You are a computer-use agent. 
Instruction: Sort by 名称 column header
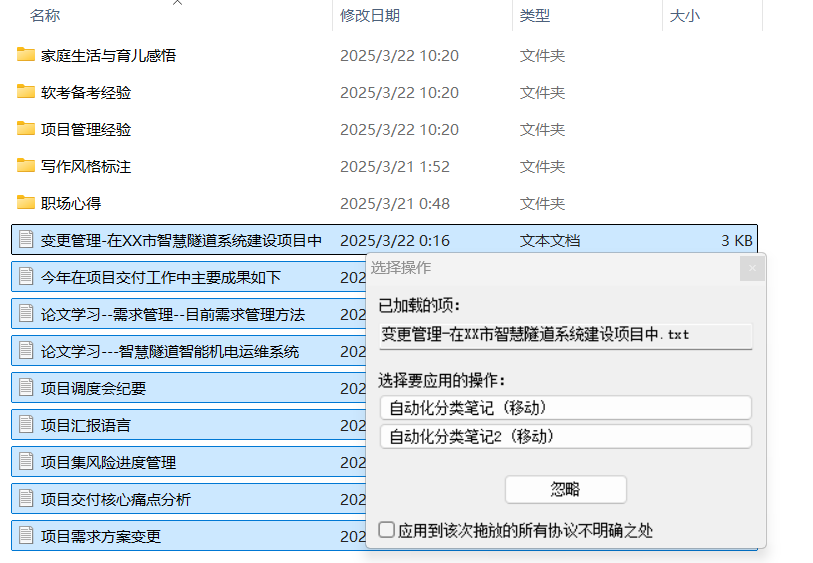pos(45,16)
